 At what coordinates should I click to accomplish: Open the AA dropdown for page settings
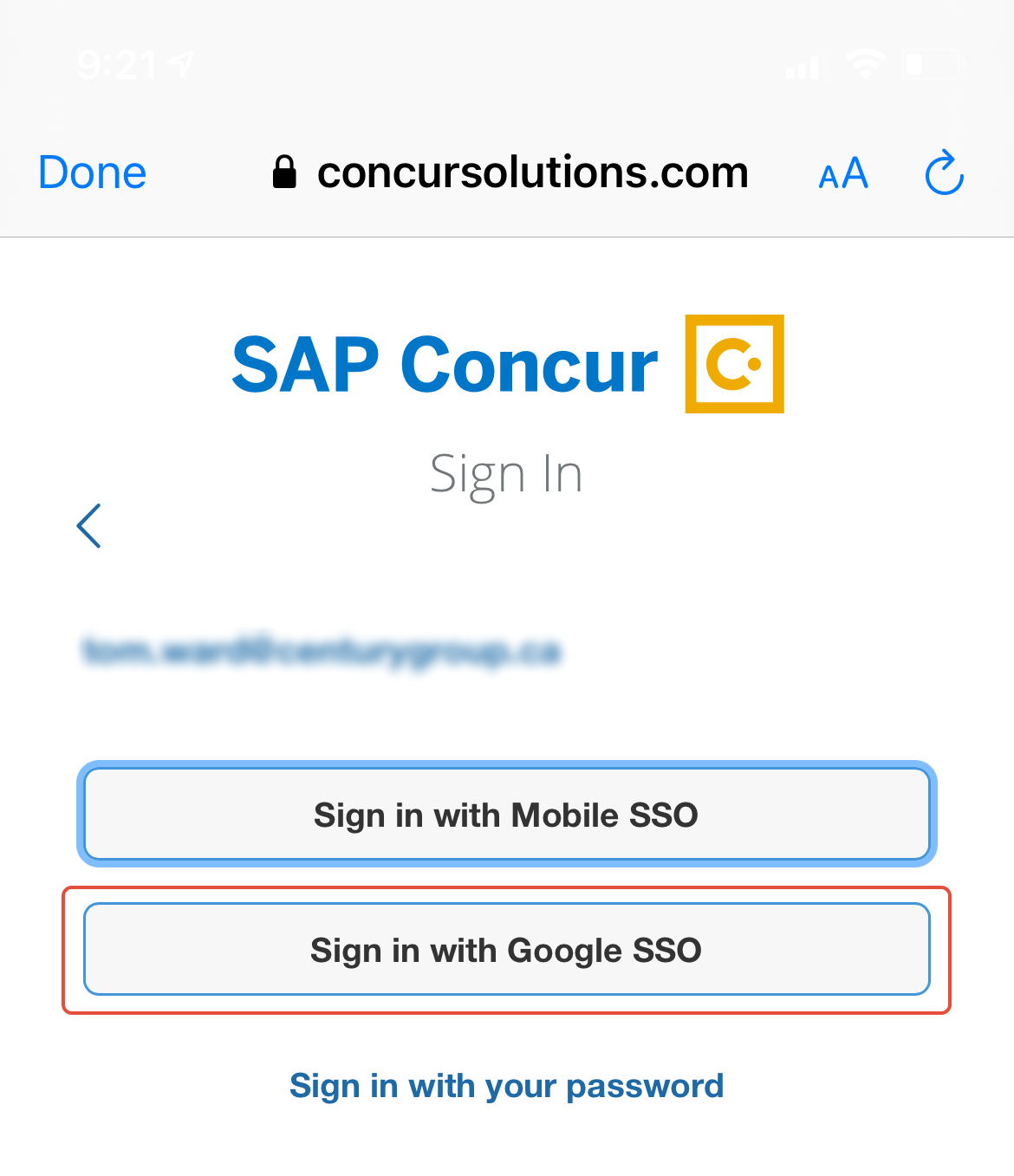click(842, 172)
